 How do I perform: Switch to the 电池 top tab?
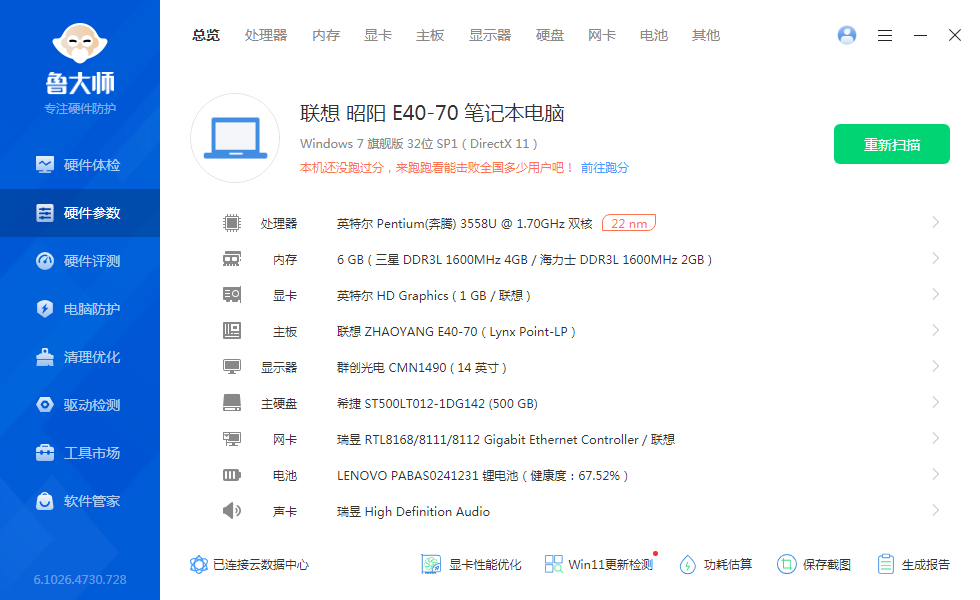[x=654, y=36]
